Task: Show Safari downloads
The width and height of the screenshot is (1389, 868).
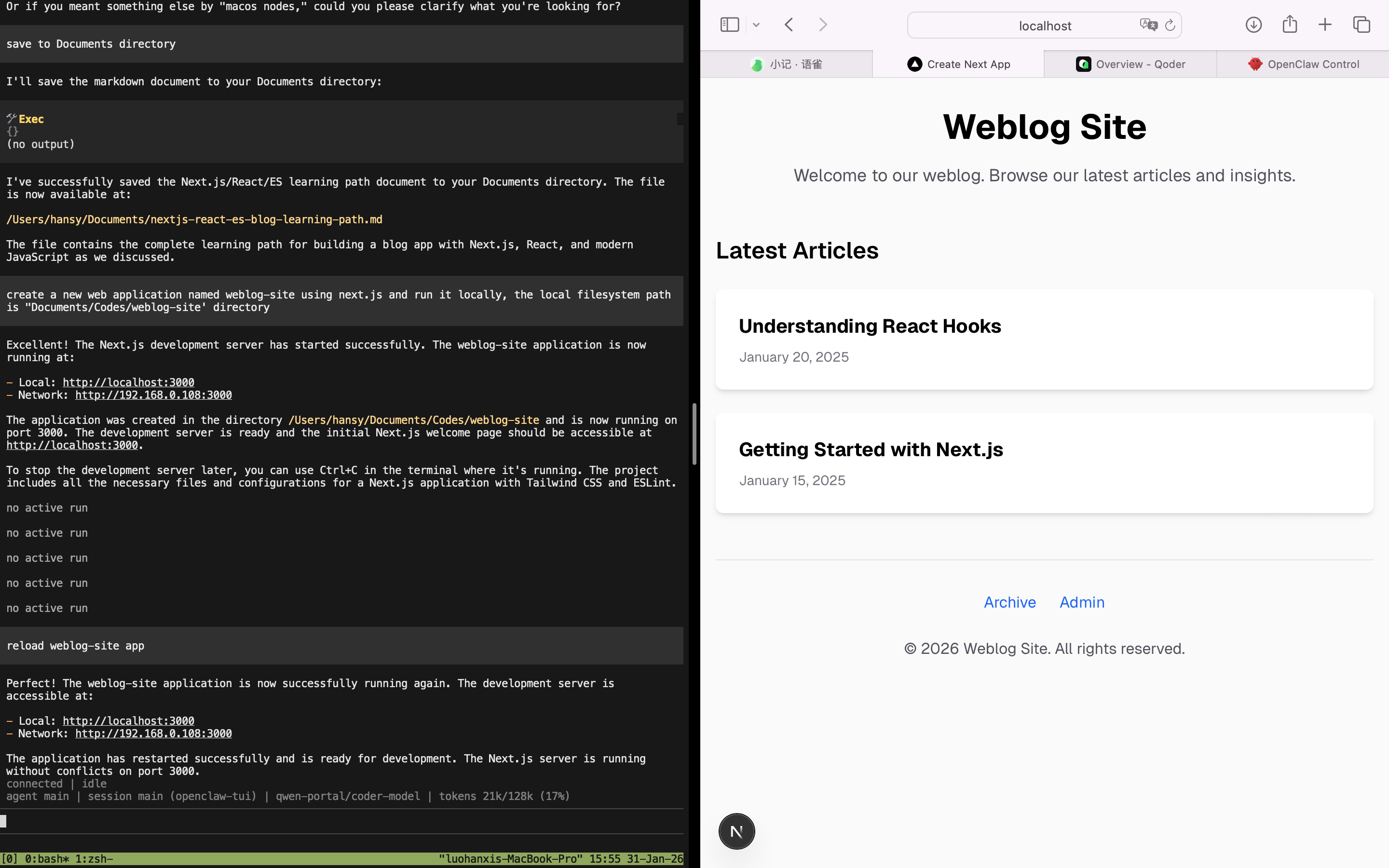Action: (1253, 25)
